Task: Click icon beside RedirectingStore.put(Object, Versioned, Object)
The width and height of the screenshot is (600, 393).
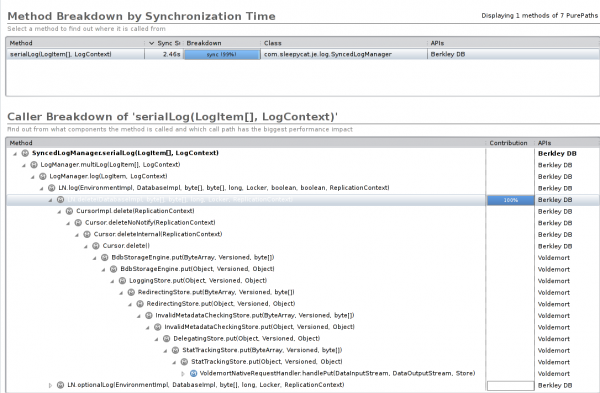Action: click(x=140, y=303)
